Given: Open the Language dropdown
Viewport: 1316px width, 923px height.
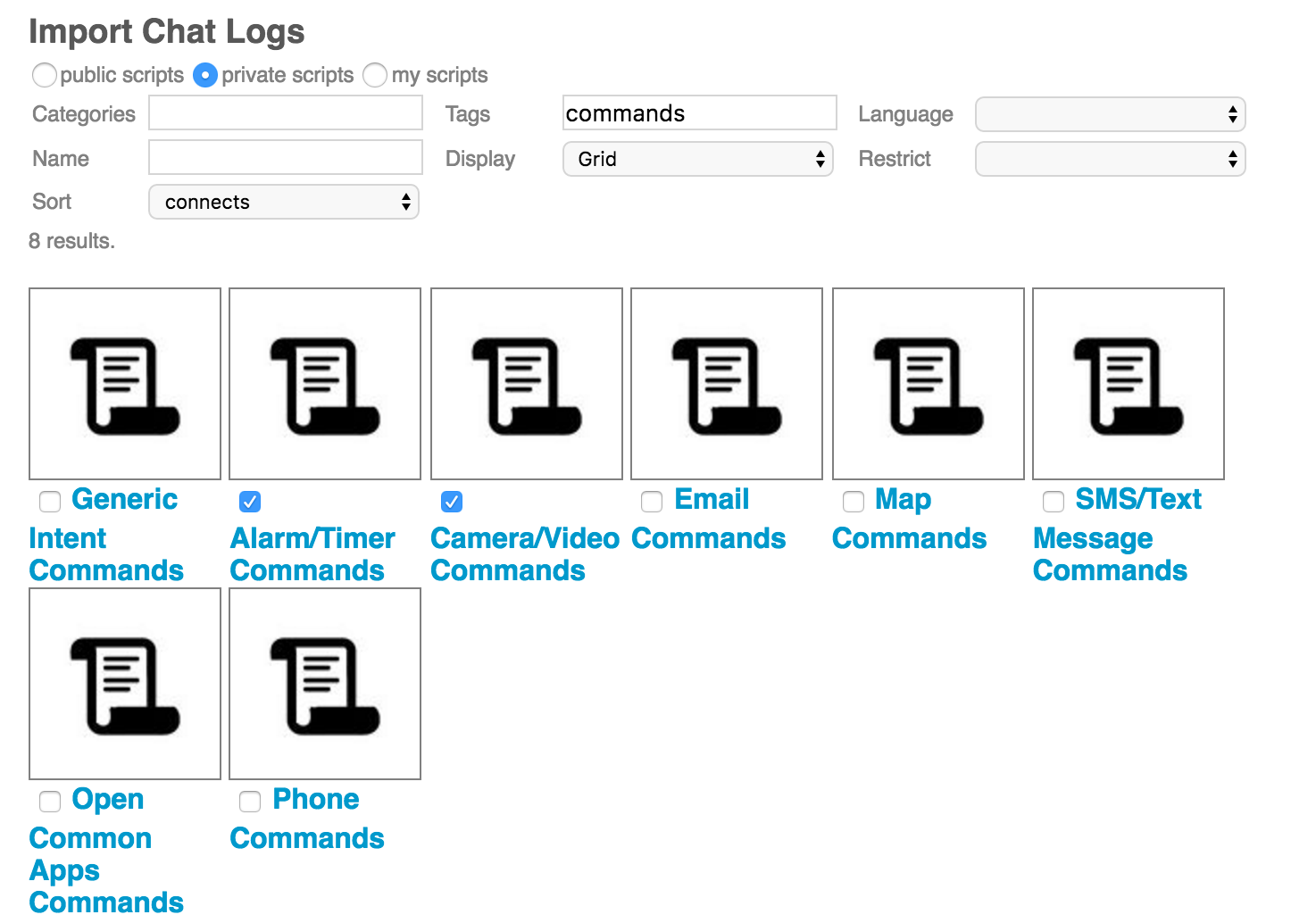Looking at the screenshot, I should [x=1111, y=114].
